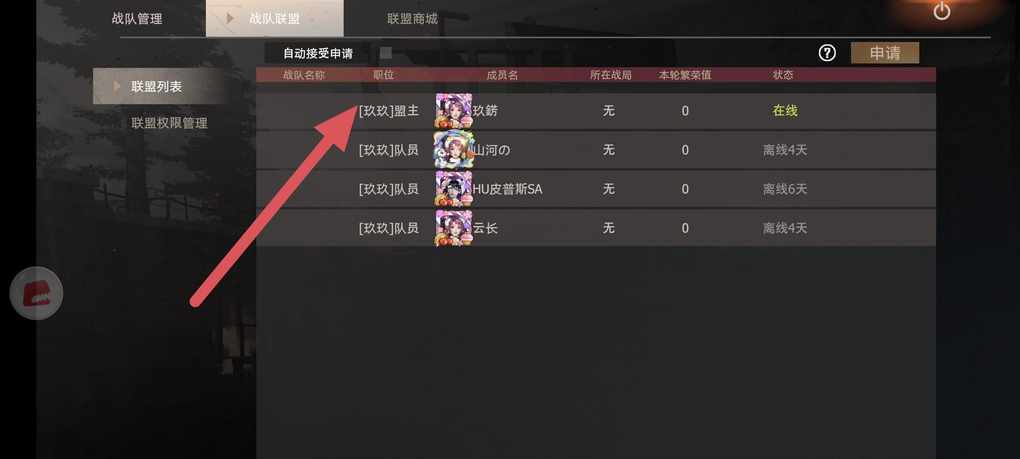Open 山河の's avatar portrait
The width and height of the screenshot is (1020, 459).
point(454,150)
